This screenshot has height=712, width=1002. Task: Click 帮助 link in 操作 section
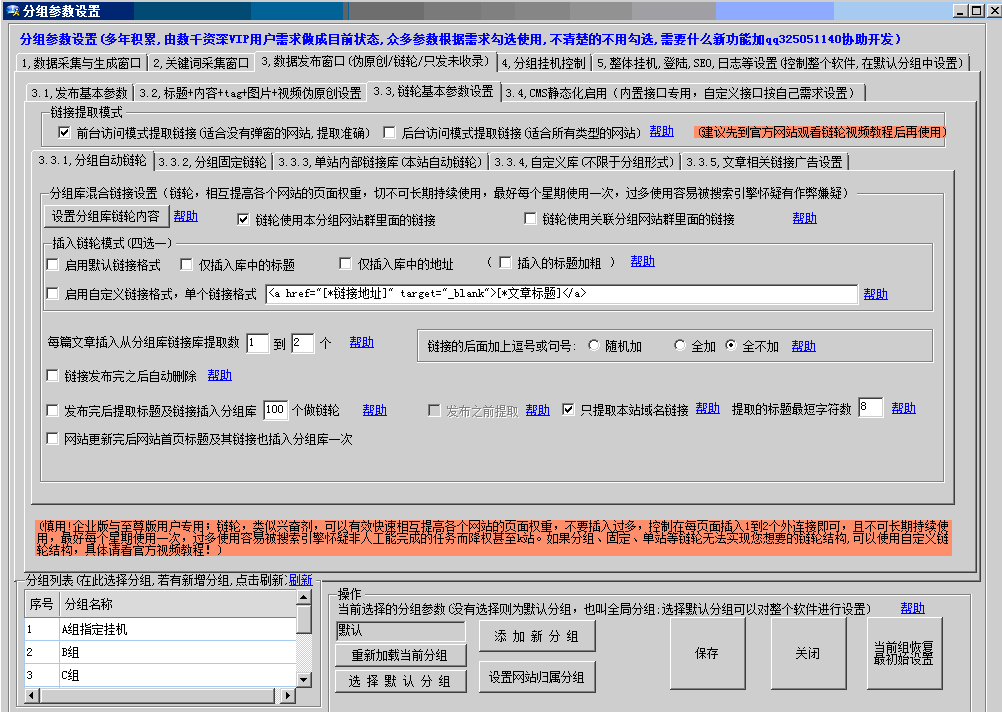913,608
